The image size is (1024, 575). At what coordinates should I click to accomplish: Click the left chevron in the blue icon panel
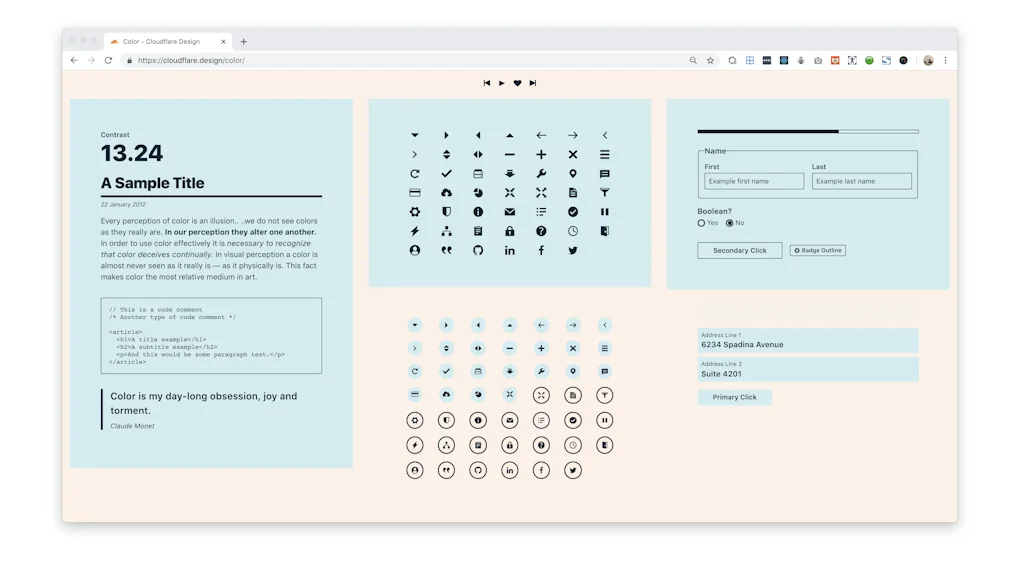[x=605, y=135]
